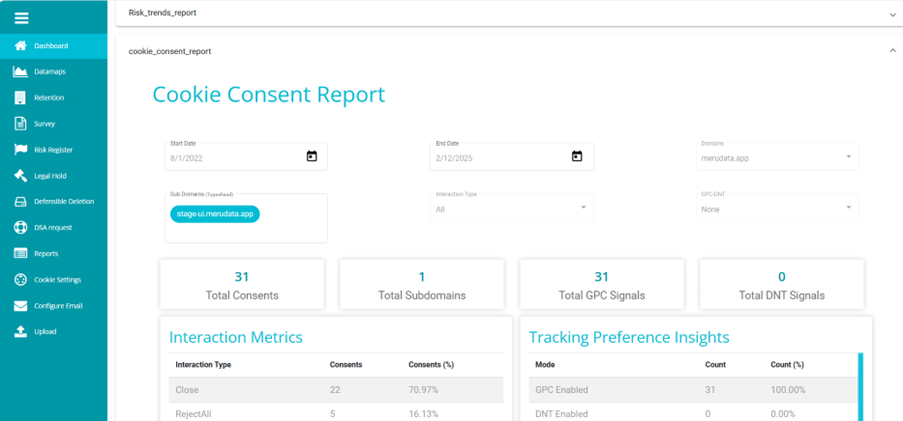Viewport: 903px width, 421px height.
Task: Click the GPC Enabled row
Action: [693, 390]
